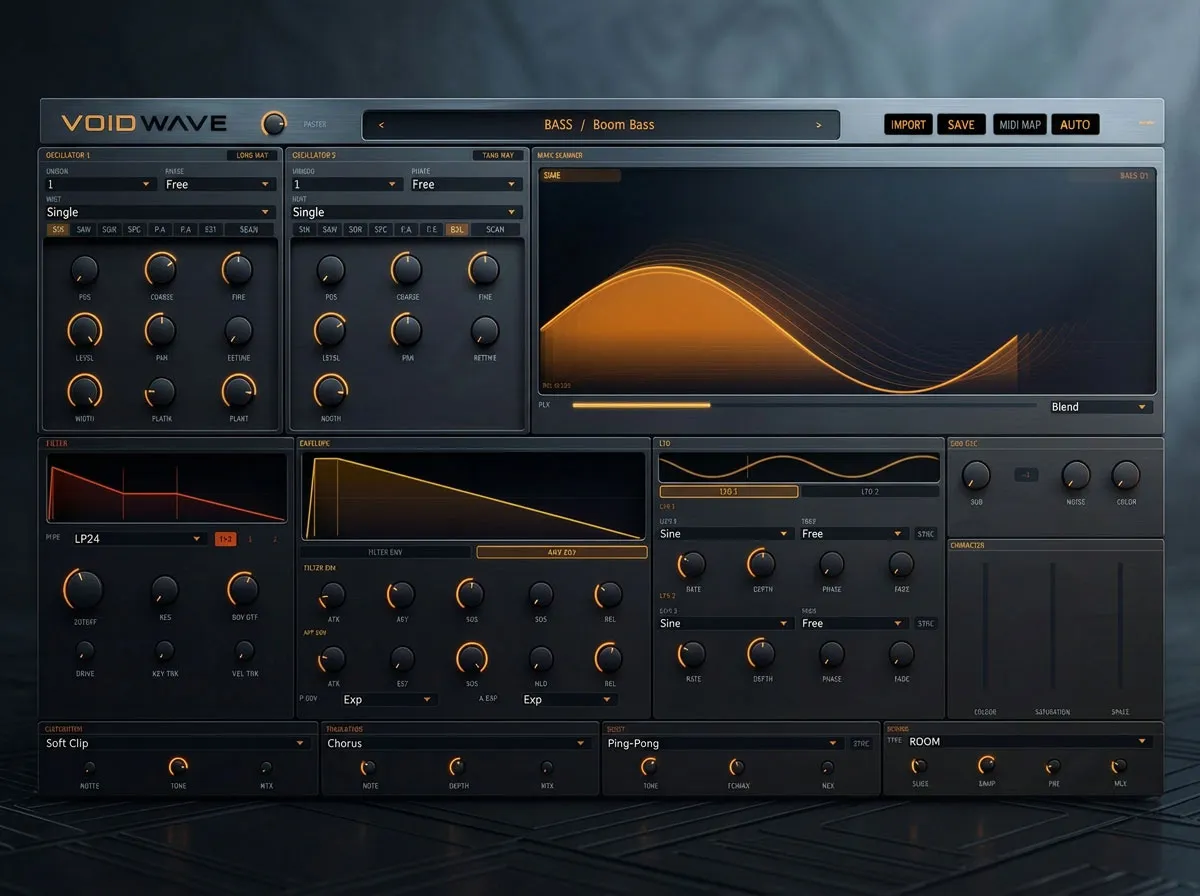Open the Blend dropdown under wavetable display
Screen dimensions: 1200x896
[1101, 407]
